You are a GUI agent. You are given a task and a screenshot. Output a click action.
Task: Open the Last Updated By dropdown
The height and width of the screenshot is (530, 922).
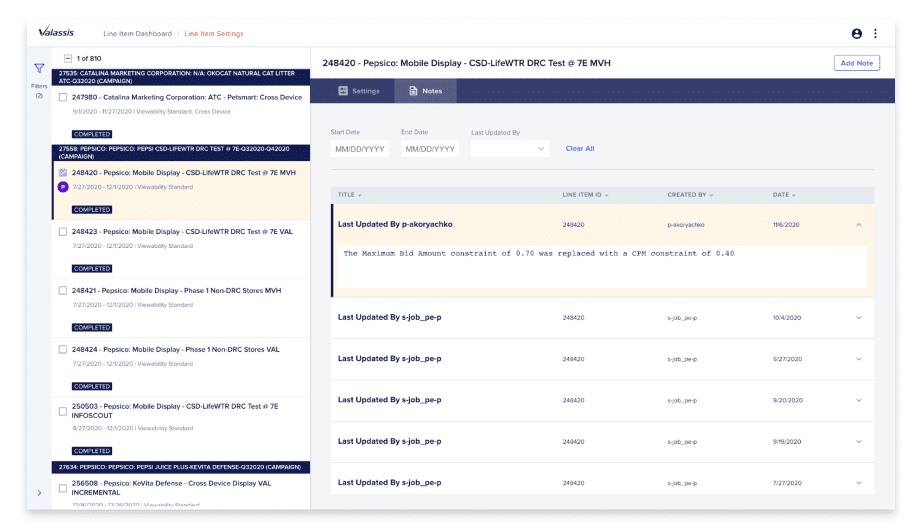click(x=509, y=149)
